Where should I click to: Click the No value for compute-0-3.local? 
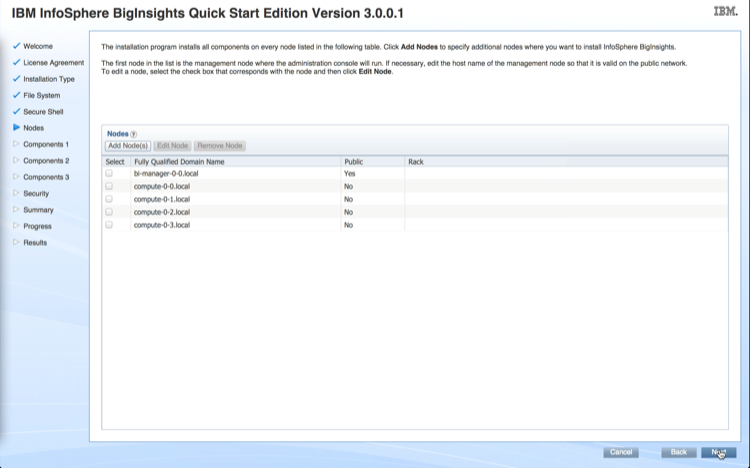point(348,225)
